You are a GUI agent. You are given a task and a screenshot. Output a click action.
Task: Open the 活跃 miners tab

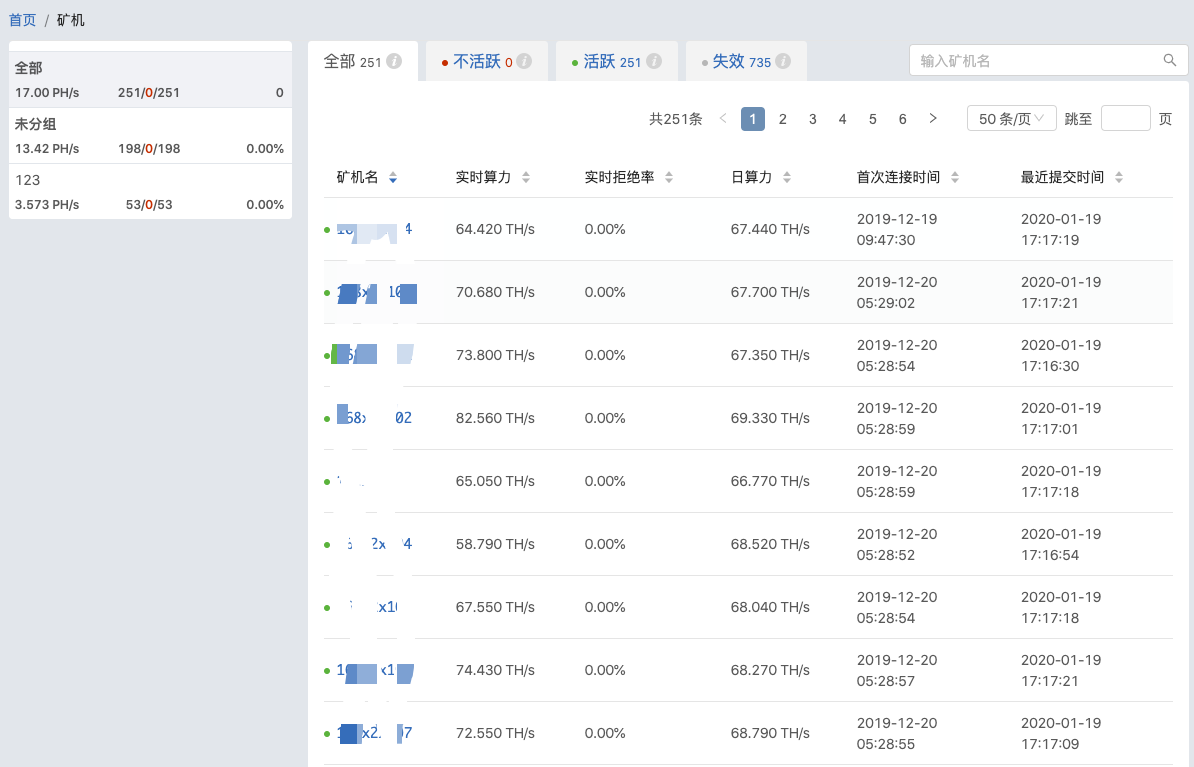(x=599, y=62)
